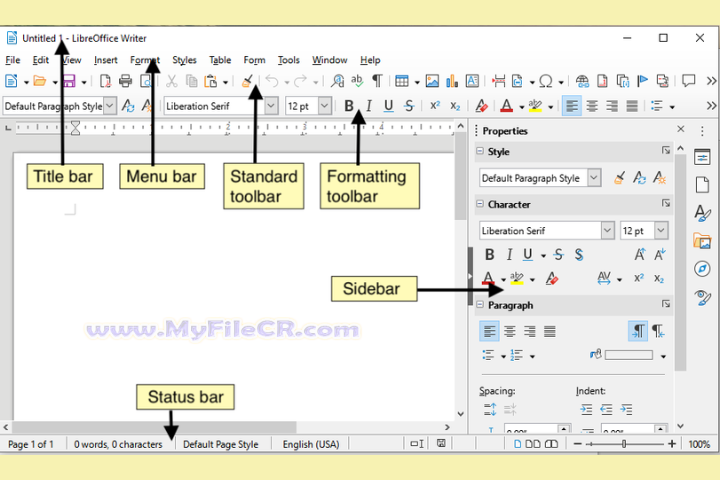Click the Print icon in standard toolbar
Image resolution: width=720 pixels, height=480 pixels.
point(125,81)
